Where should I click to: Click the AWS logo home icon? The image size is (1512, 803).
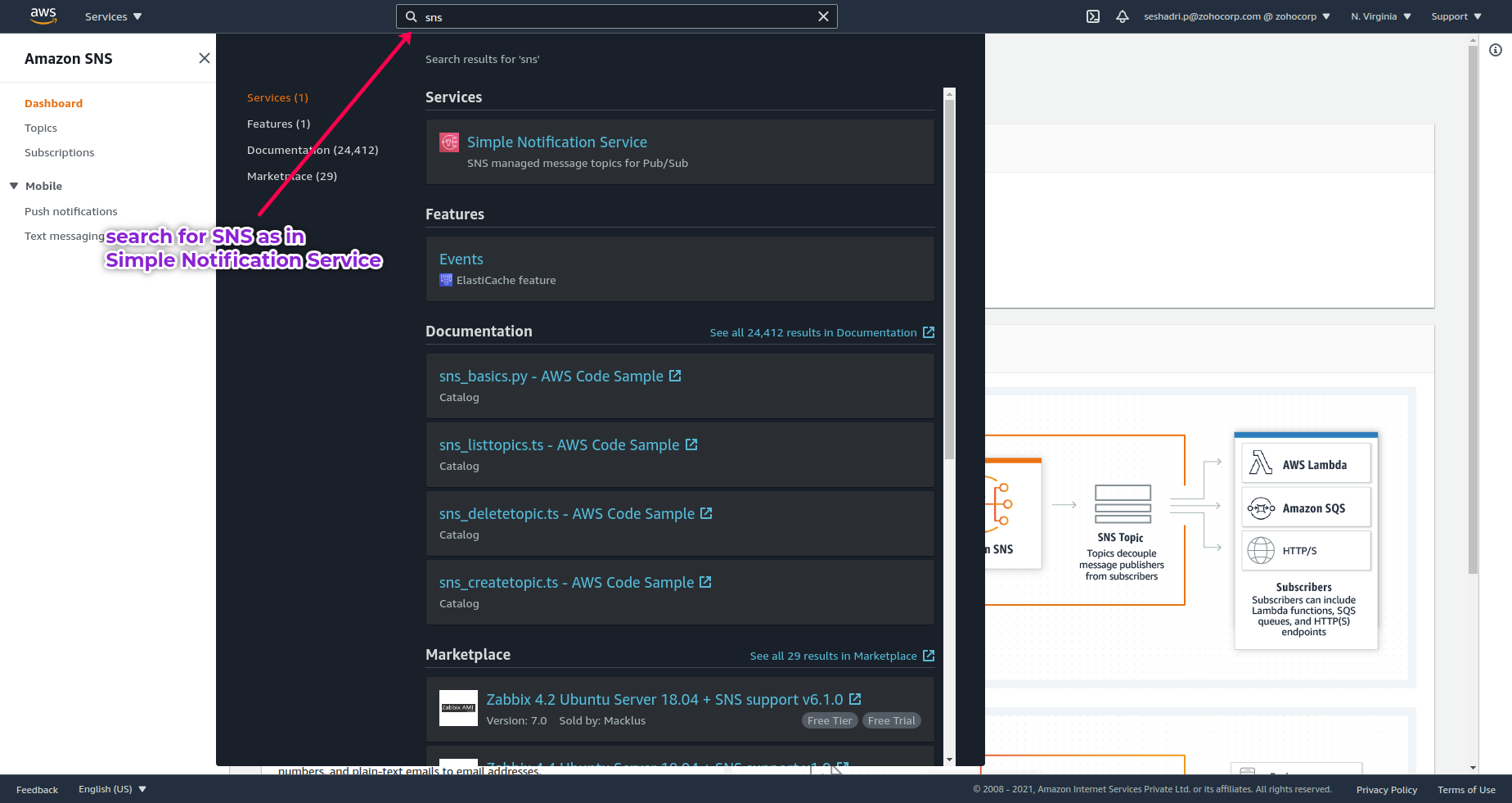pos(43,16)
